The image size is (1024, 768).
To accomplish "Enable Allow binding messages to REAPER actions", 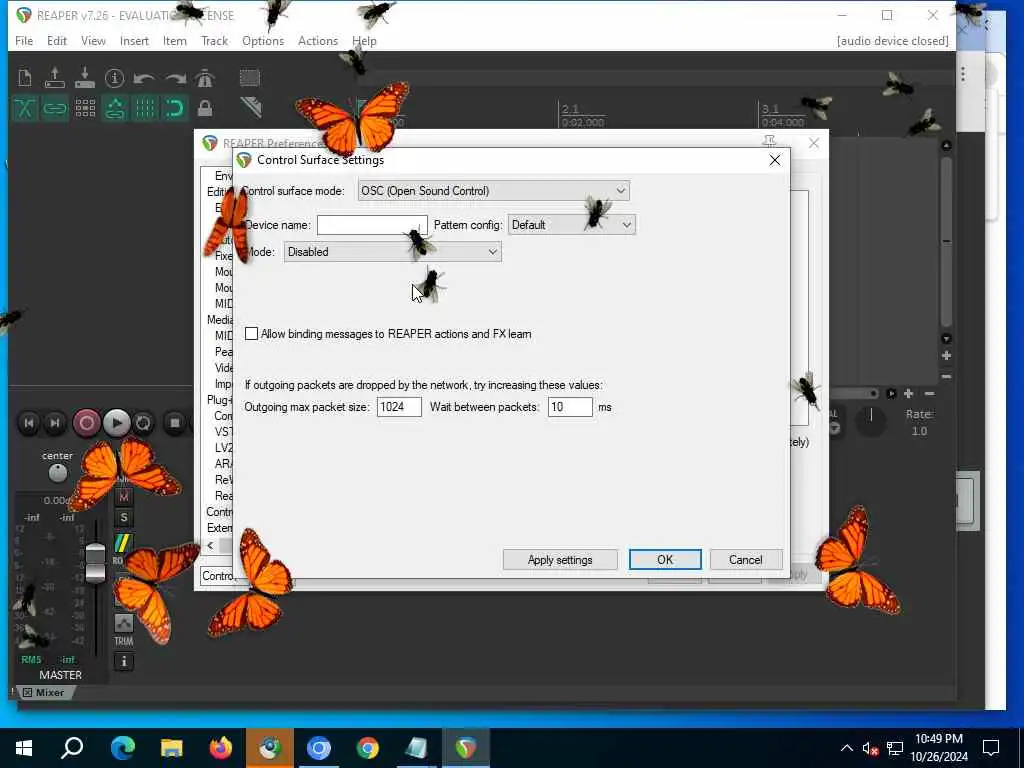I will (x=251, y=334).
